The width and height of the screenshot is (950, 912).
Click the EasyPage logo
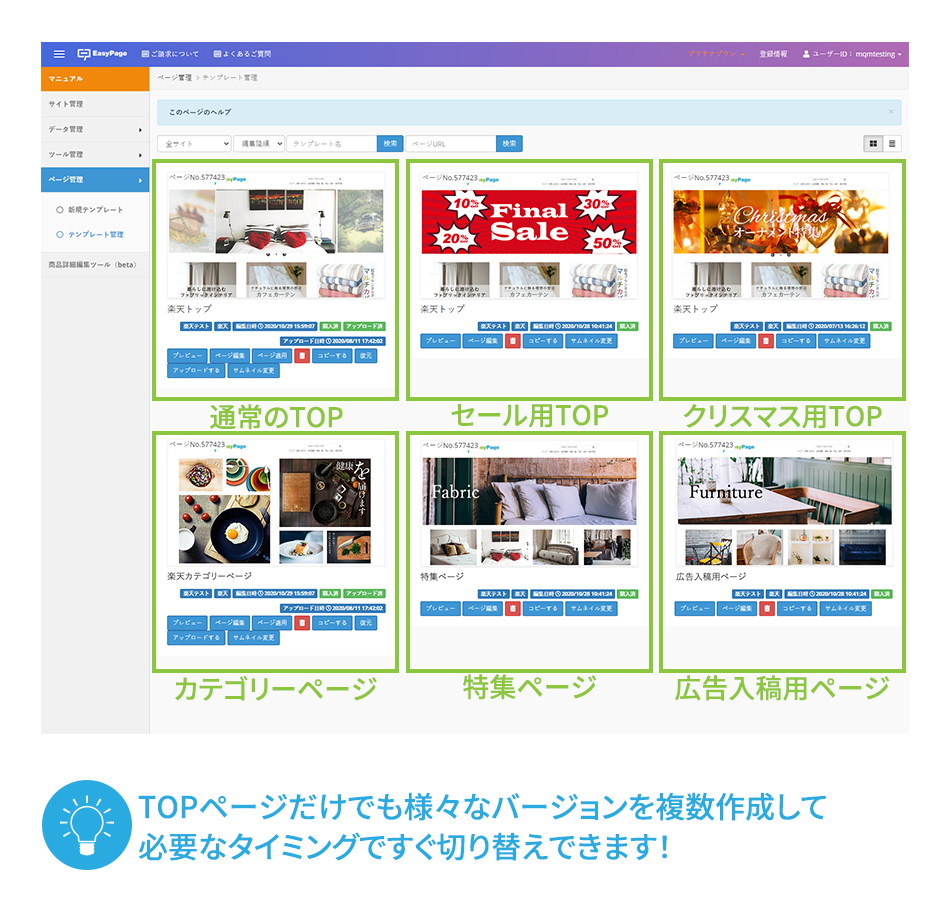tap(102, 54)
